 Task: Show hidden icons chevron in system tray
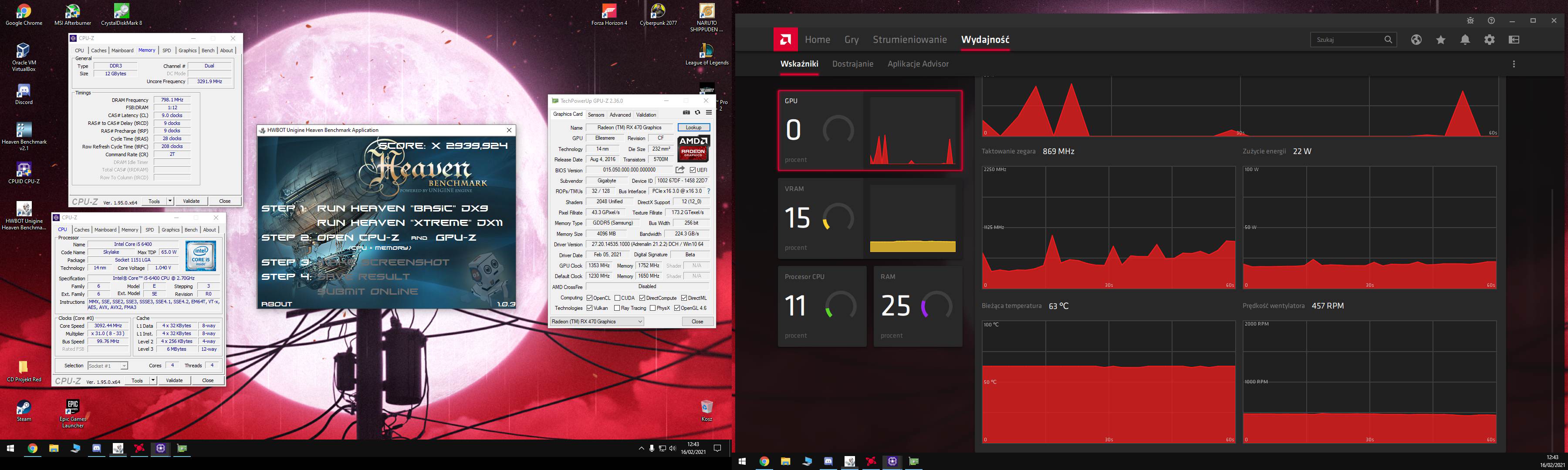(641, 448)
